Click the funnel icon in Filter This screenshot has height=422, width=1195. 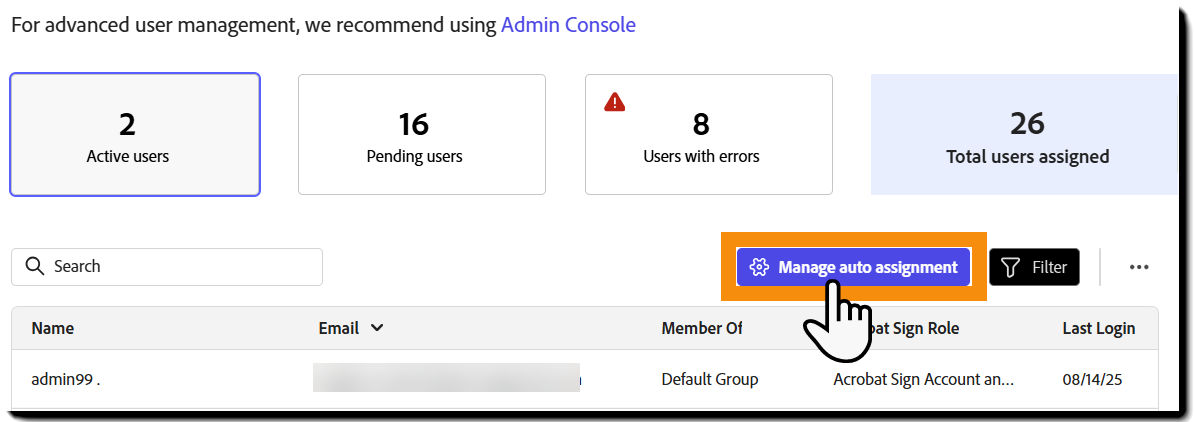click(x=1011, y=267)
